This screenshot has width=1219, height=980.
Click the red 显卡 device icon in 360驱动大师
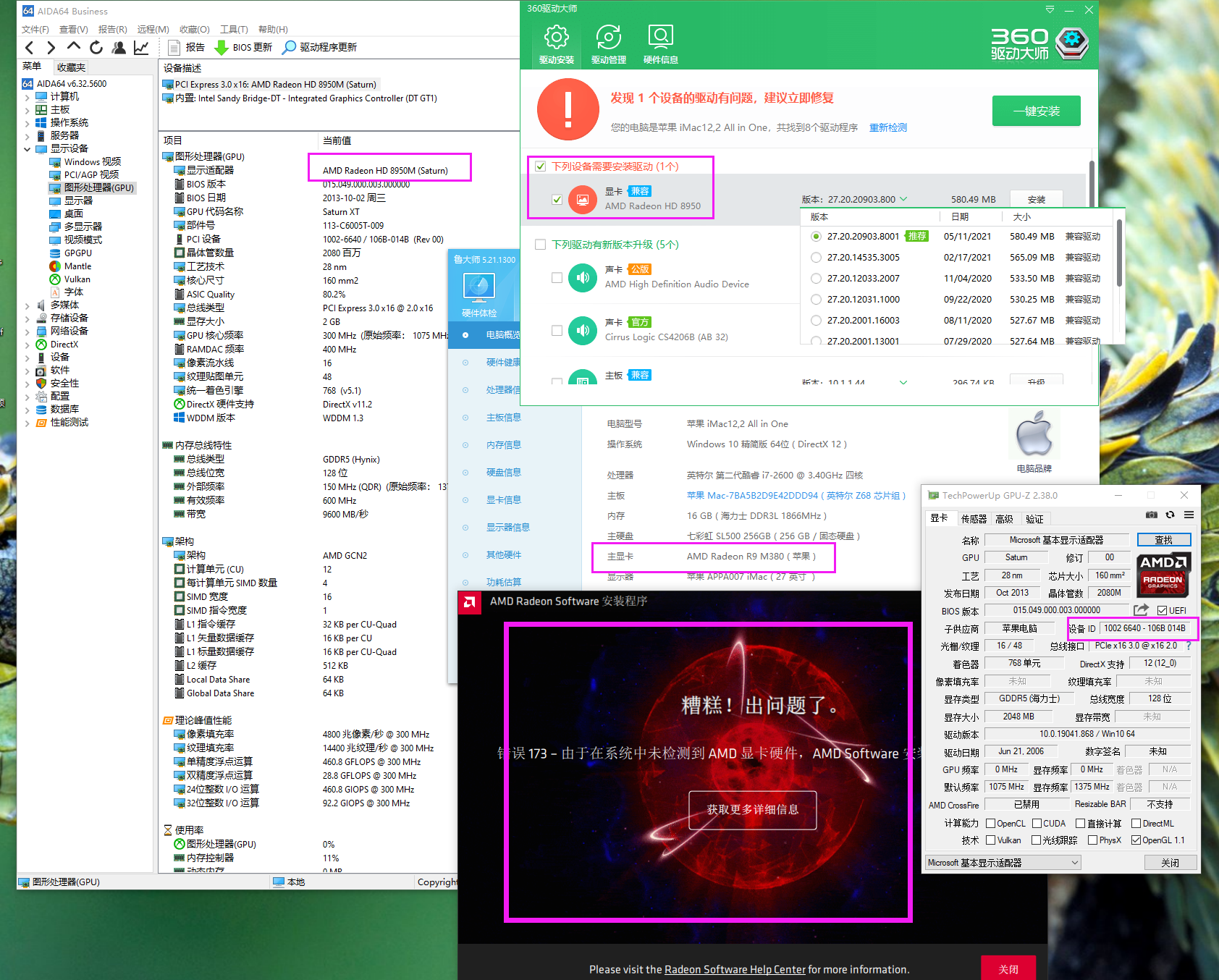(x=583, y=199)
